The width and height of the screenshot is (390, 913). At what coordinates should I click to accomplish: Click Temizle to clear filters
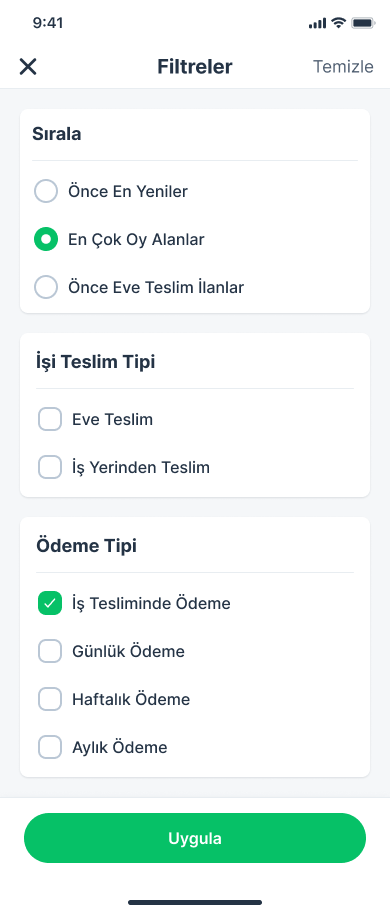[x=343, y=66]
